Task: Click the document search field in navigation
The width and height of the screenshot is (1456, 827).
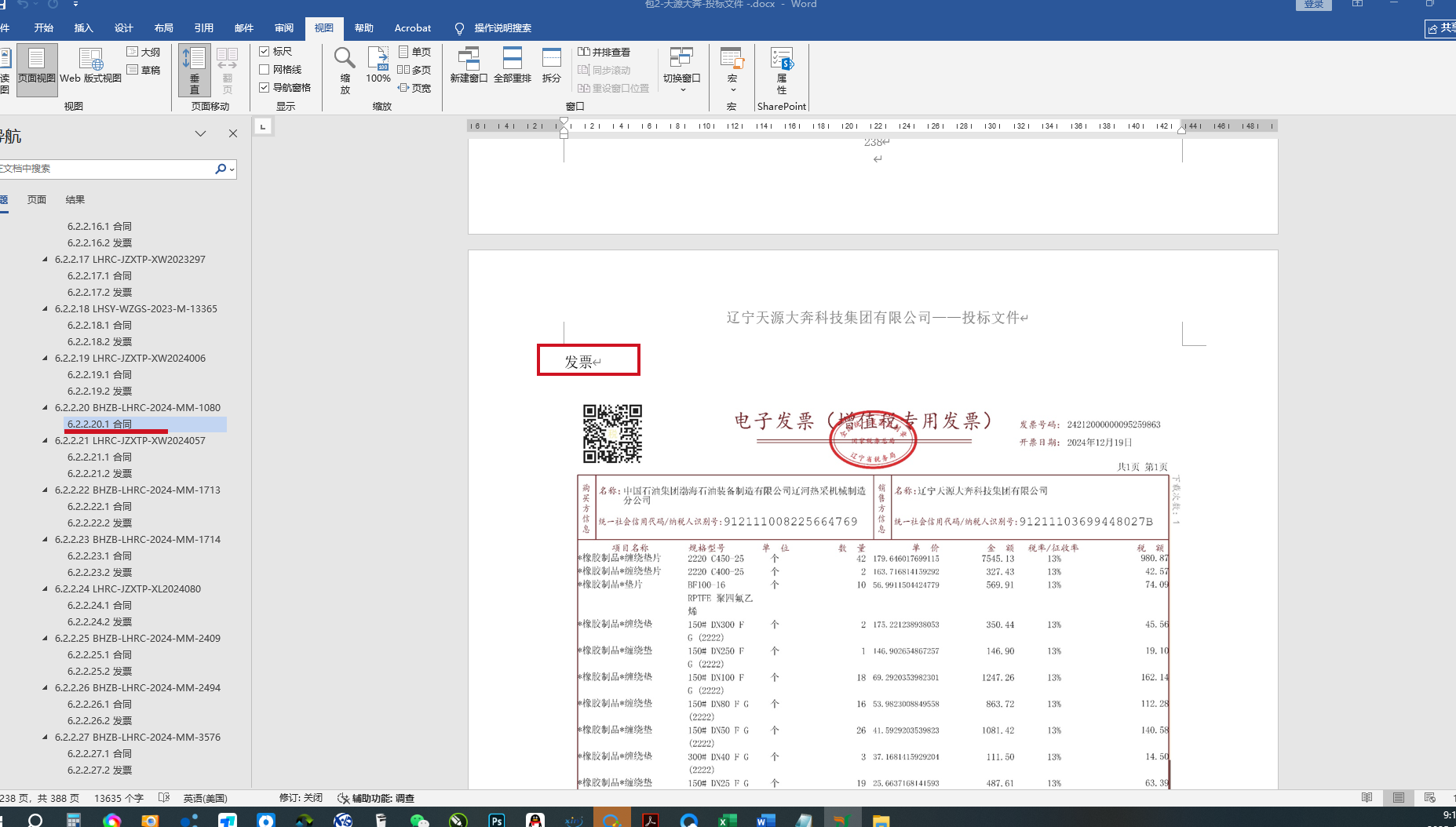Action: 106,169
